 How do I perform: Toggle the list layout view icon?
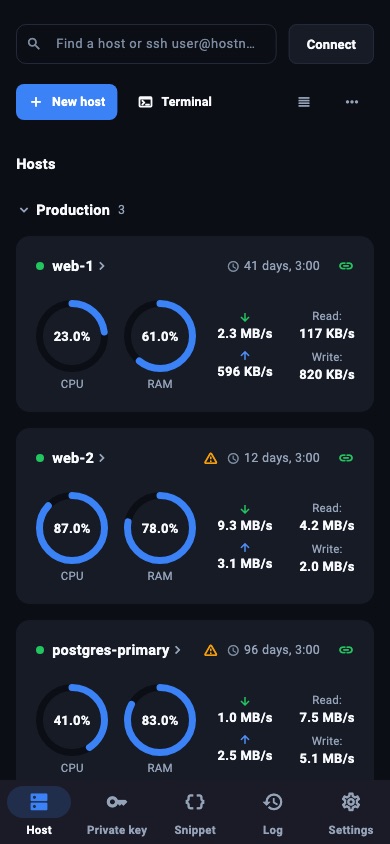coord(304,102)
